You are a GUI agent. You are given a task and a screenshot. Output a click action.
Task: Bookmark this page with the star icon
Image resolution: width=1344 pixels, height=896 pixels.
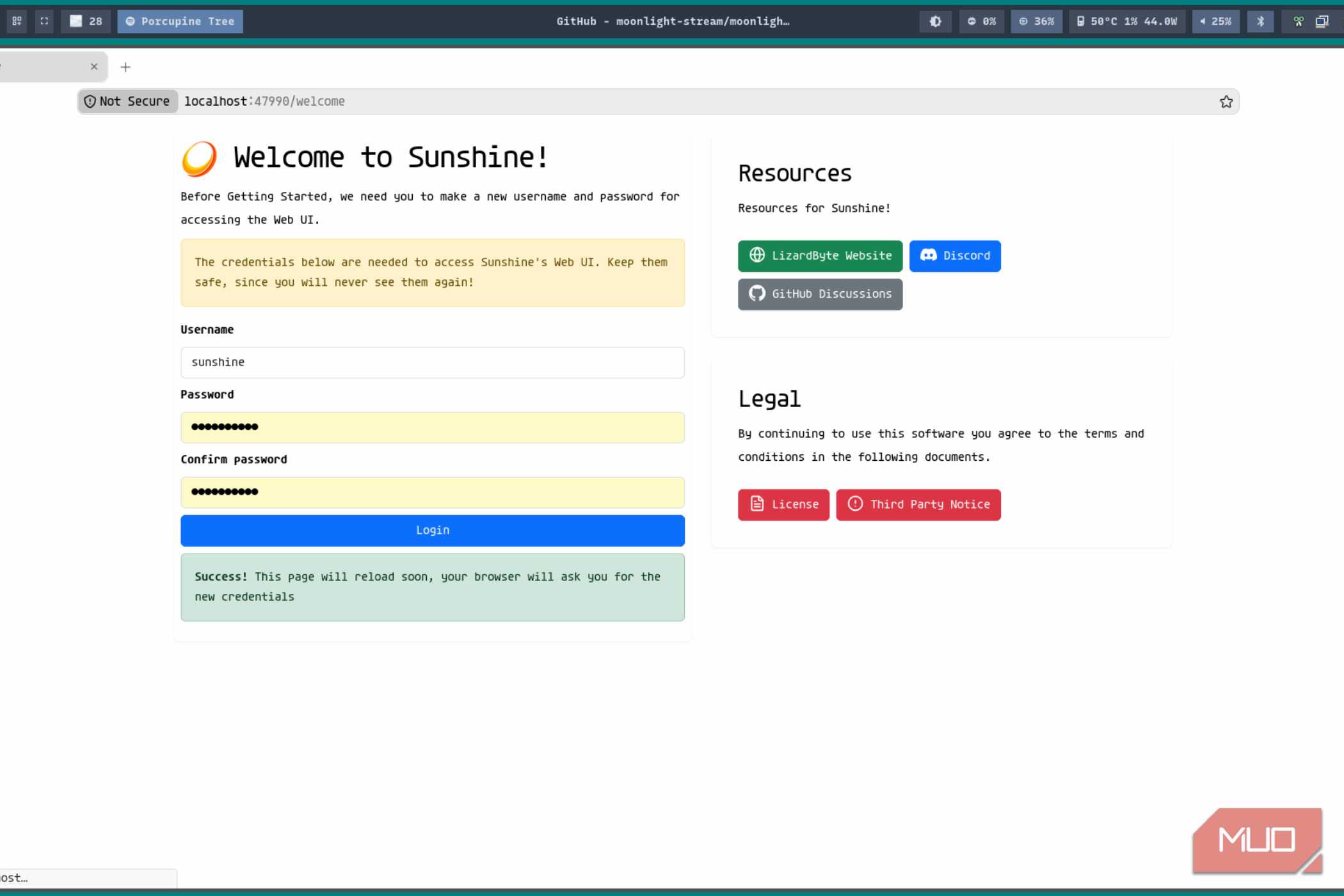[x=1226, y=102]
